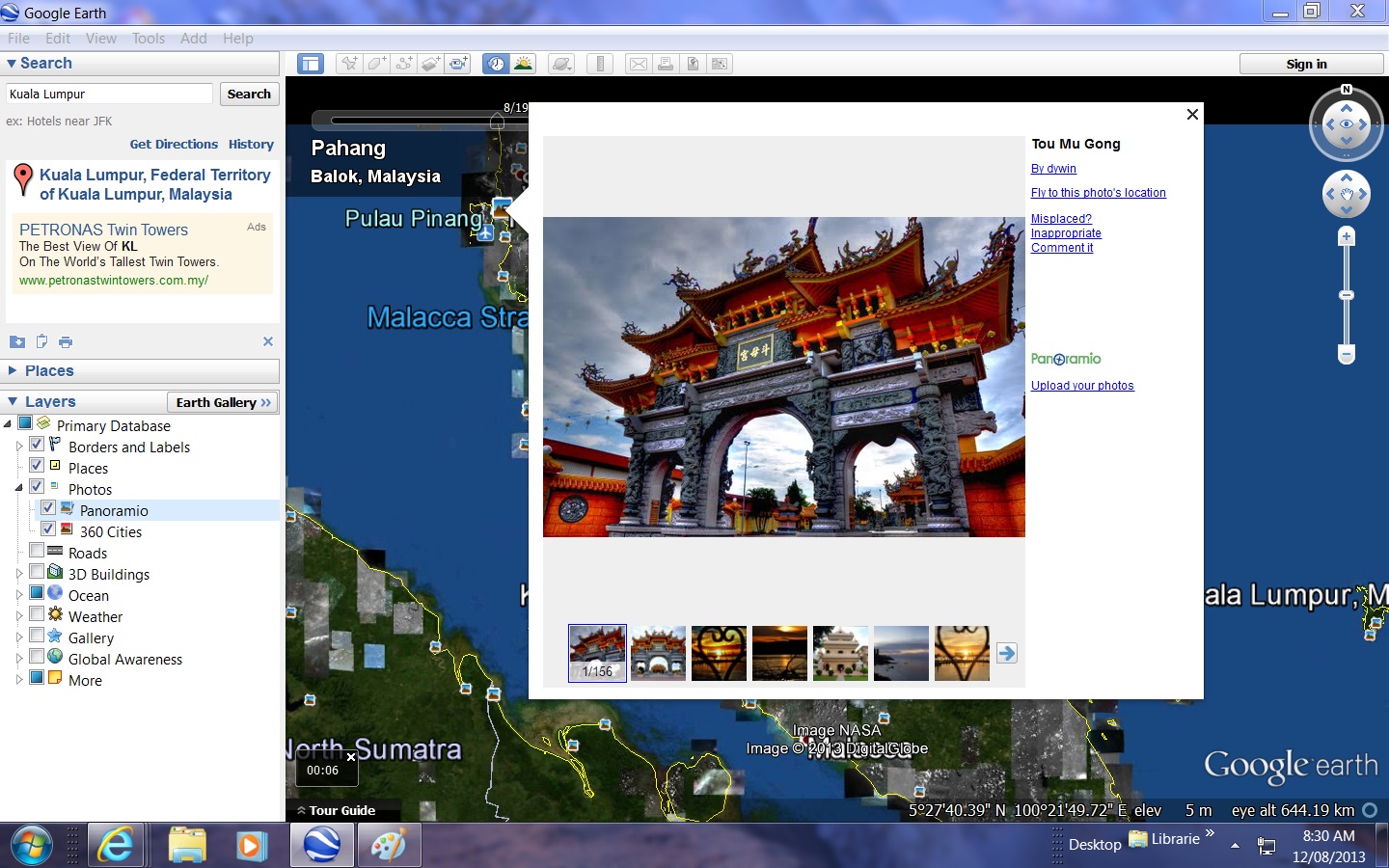The height and width of the screenshot is (868, 1389).
Task: Select the ruler measurement tool
Action: pyautogui.click(x=600, y=64)
